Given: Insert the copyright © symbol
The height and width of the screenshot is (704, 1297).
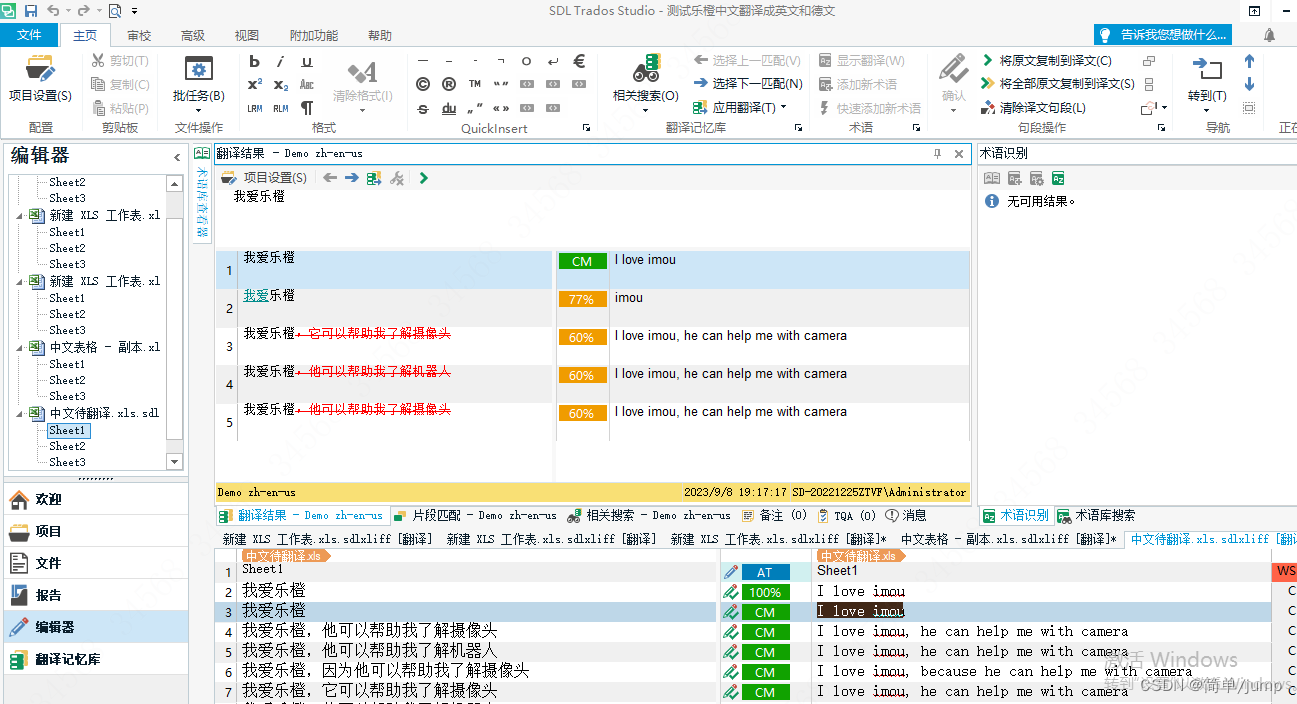Looking at the screenshot, I should click(x=423, y=85).
